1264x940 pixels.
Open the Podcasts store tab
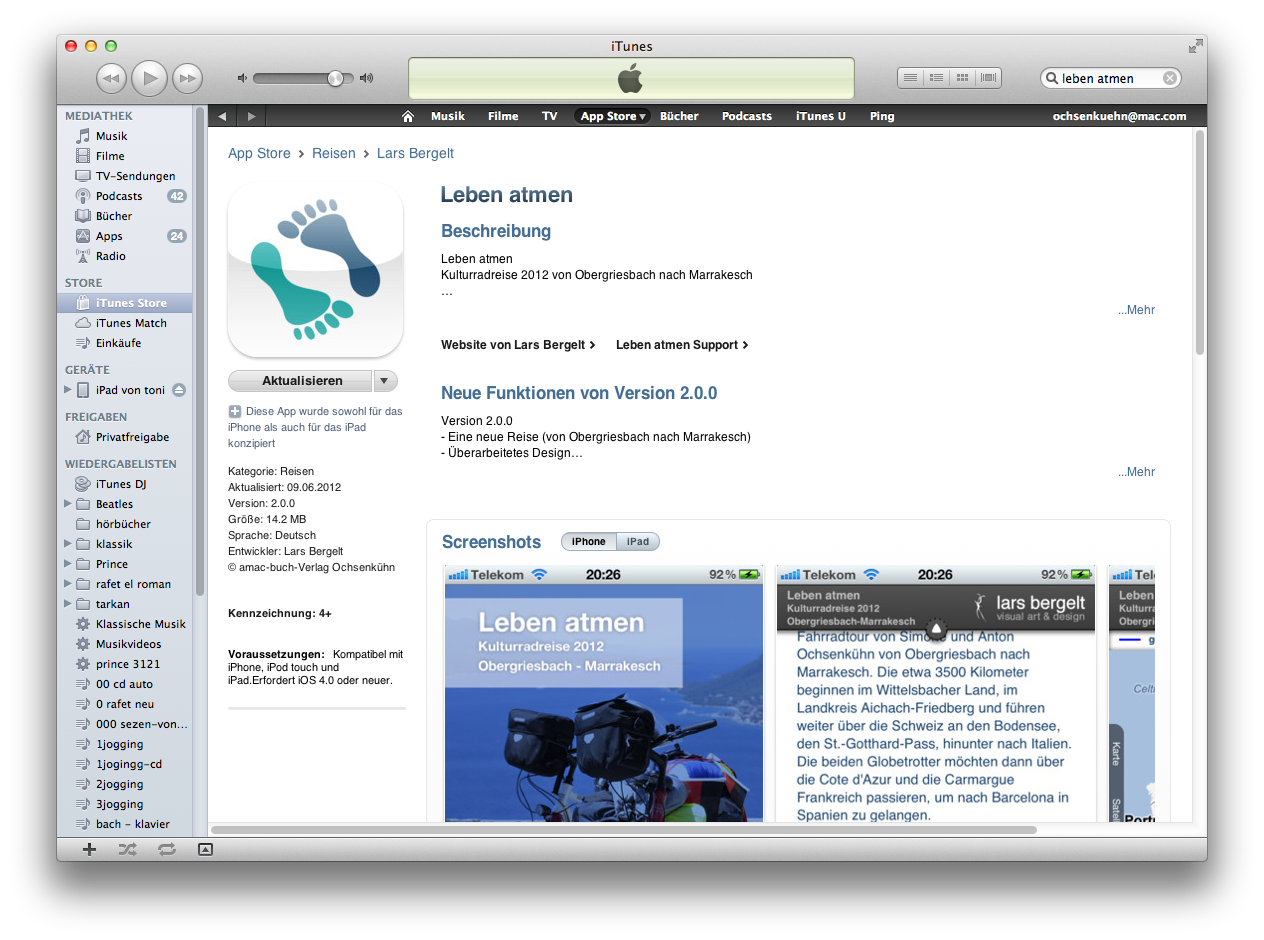click(747, 116)
